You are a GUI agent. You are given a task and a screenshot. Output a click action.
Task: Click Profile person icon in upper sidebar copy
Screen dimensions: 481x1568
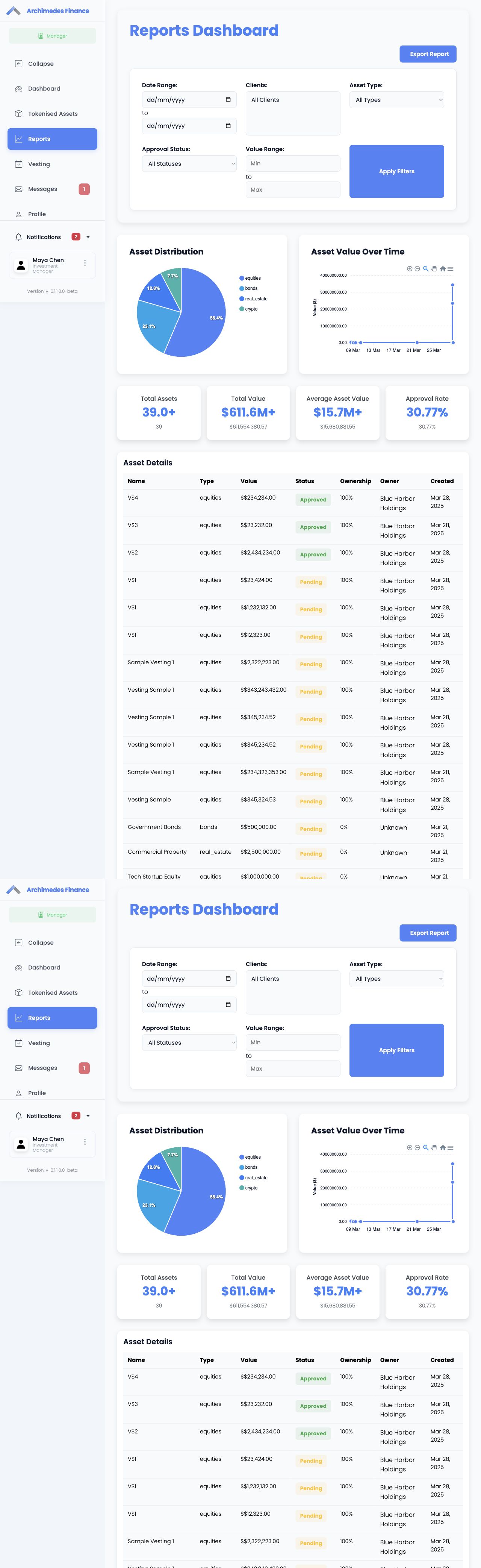[x=18, y=214]
